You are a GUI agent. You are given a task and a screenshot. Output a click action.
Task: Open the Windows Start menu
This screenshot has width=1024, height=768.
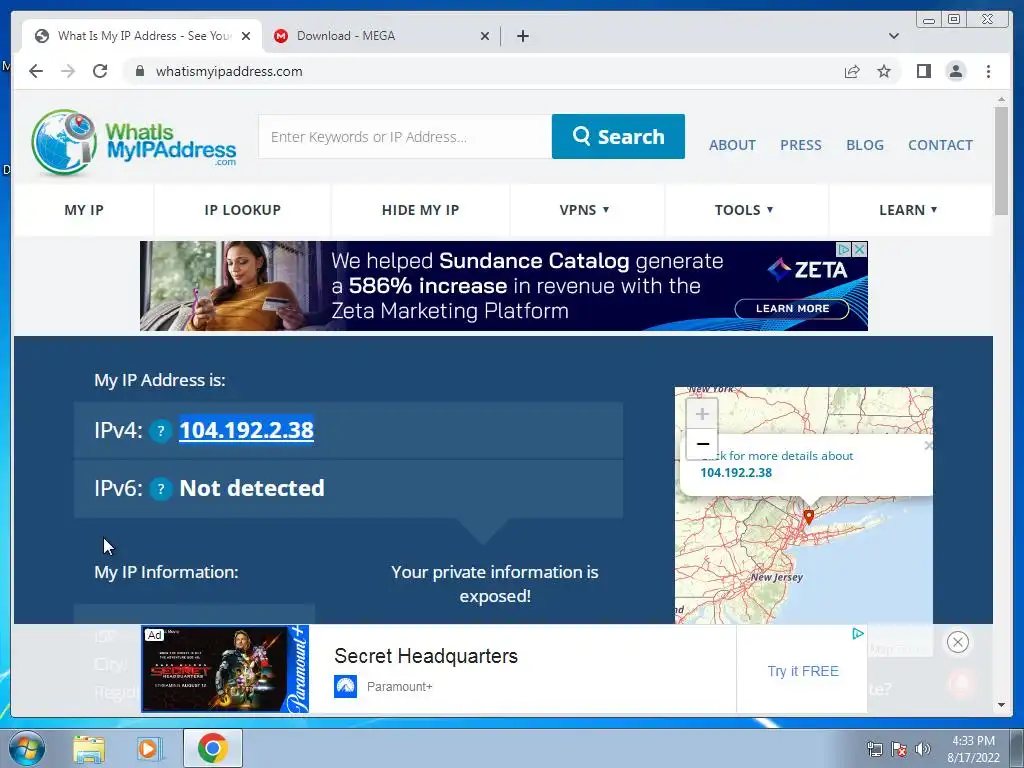[26, 748]
